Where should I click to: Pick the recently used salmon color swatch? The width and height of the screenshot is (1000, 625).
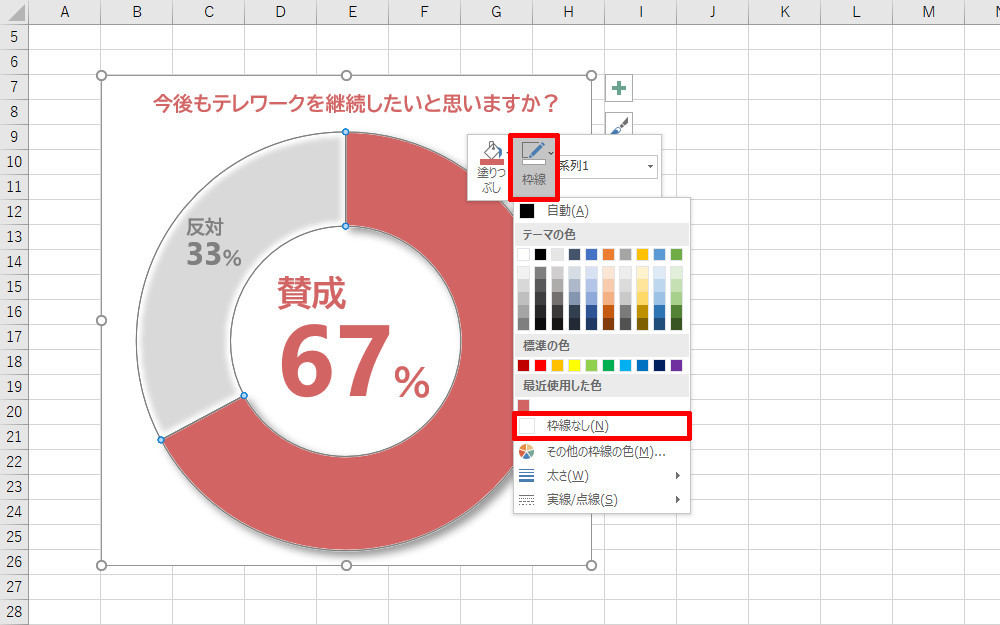point(524,406)
